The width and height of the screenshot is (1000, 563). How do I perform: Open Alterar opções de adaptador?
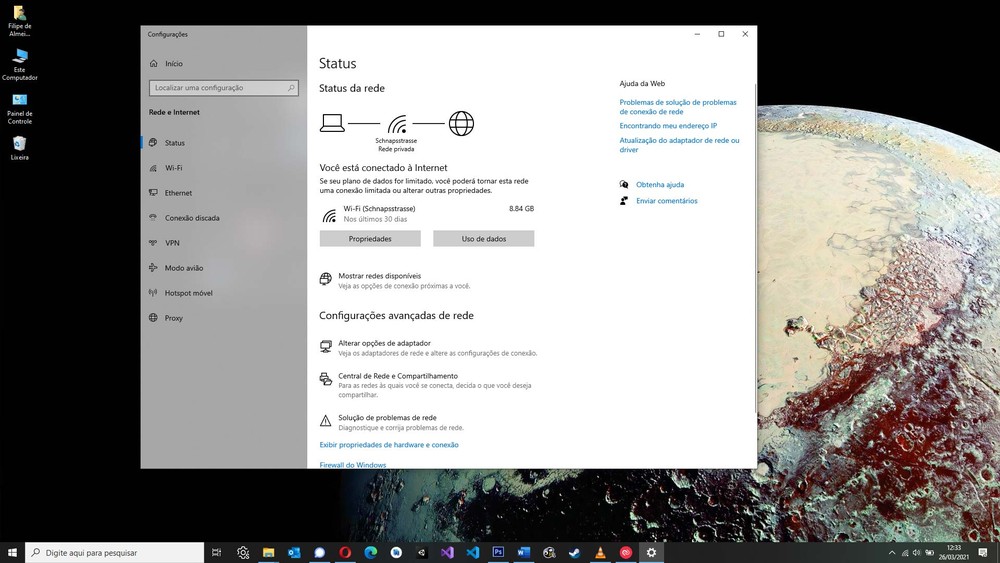384,343
